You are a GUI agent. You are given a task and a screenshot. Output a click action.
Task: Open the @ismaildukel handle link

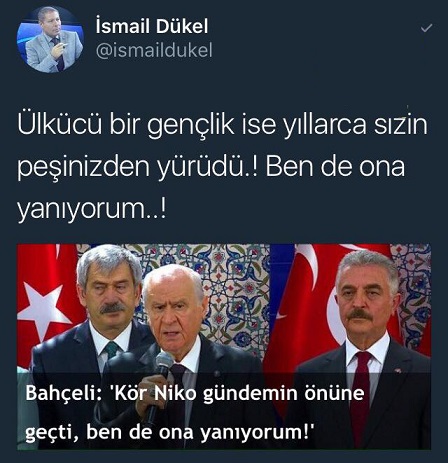[154, 50]
